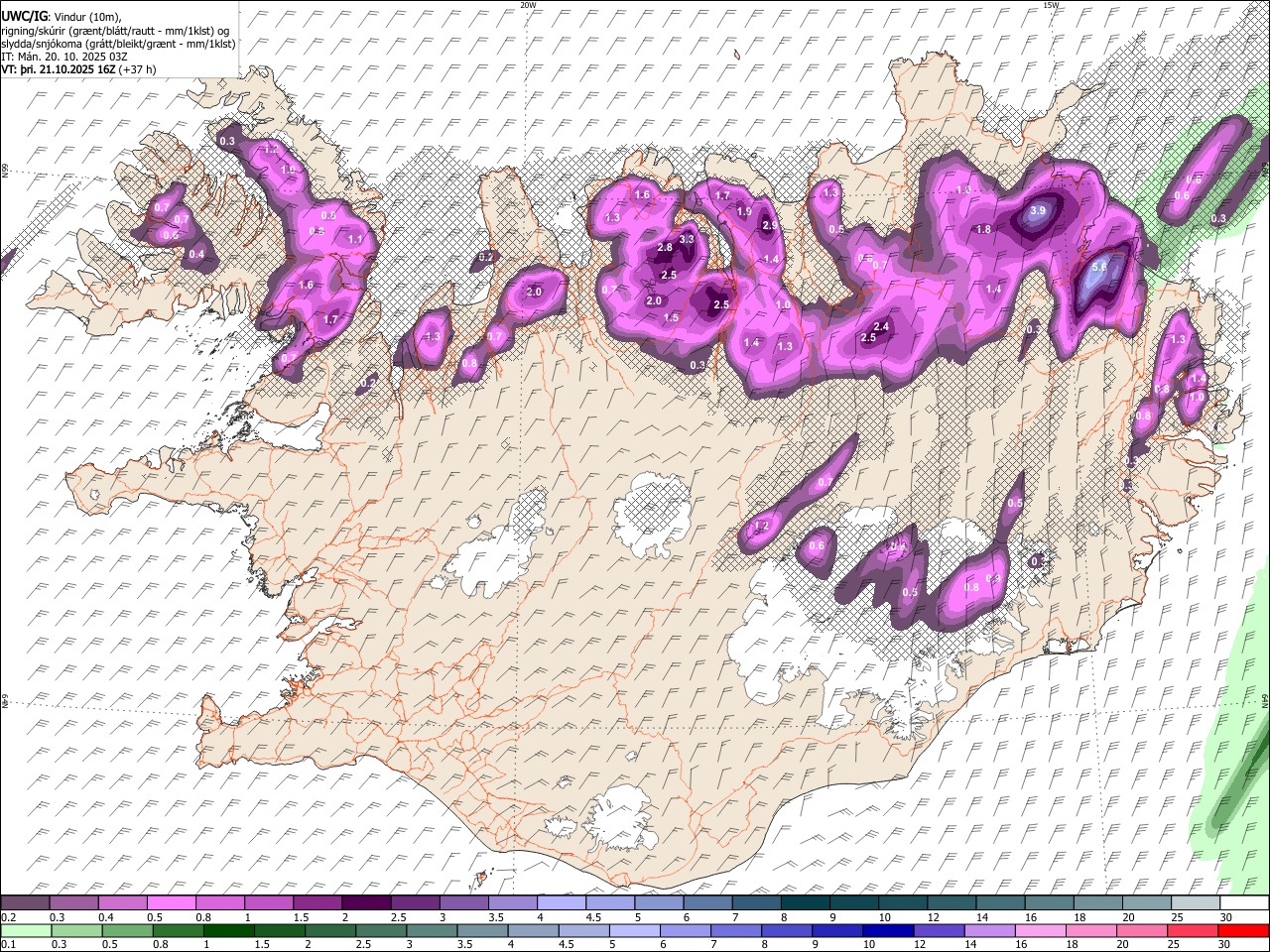Pick the light grey 25 swatch in purple scale
Viewport: 1270px width, 952px height.
coord(1195,903)
